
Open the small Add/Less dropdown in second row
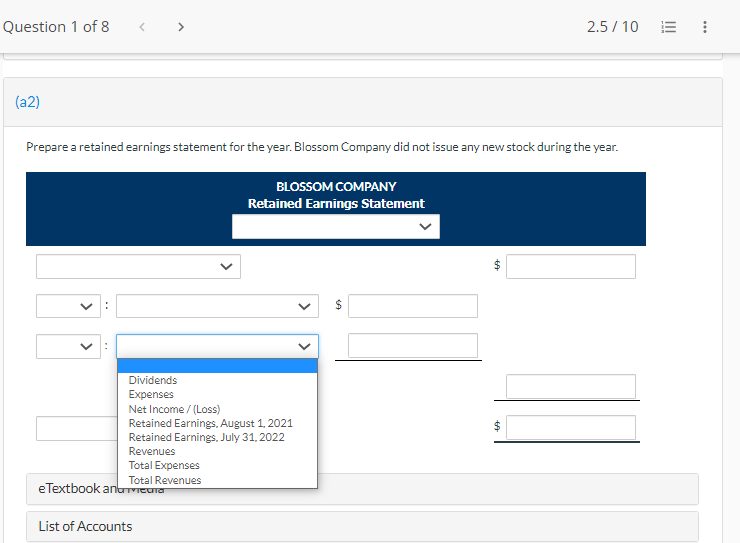68,306
